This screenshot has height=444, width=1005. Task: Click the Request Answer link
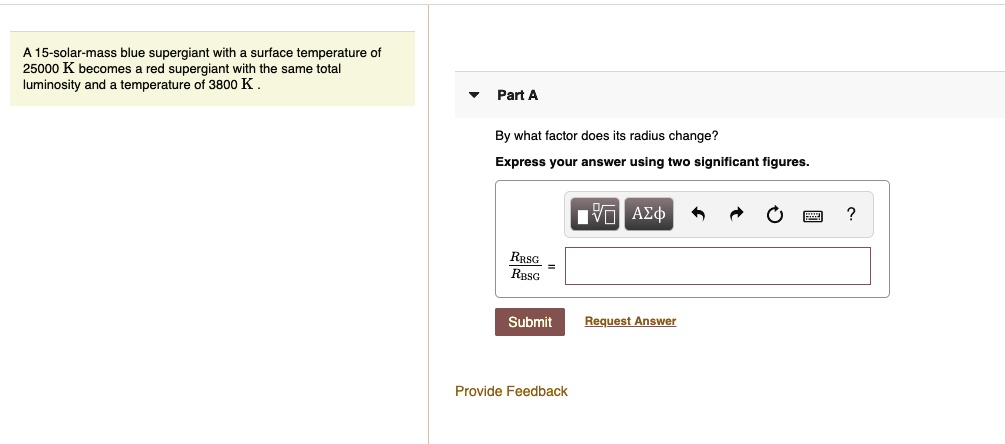pos(630,321)
